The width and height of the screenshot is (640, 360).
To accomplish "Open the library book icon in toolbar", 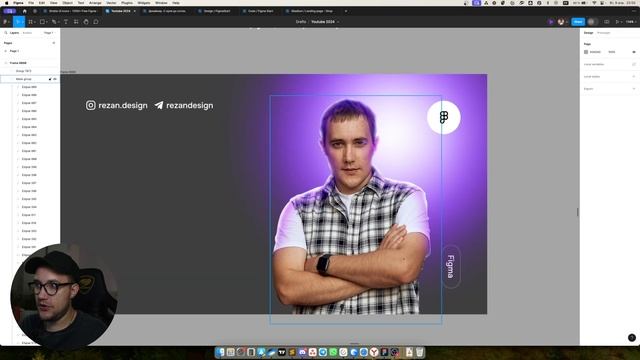I will pos(607,22).
